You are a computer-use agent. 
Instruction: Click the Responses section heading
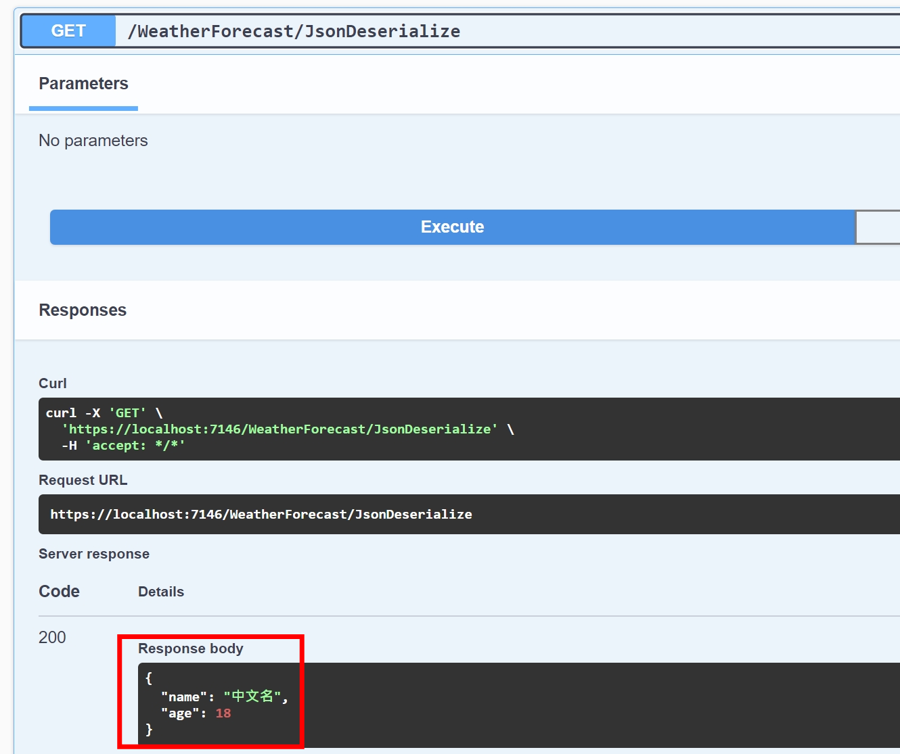point(82,310)
